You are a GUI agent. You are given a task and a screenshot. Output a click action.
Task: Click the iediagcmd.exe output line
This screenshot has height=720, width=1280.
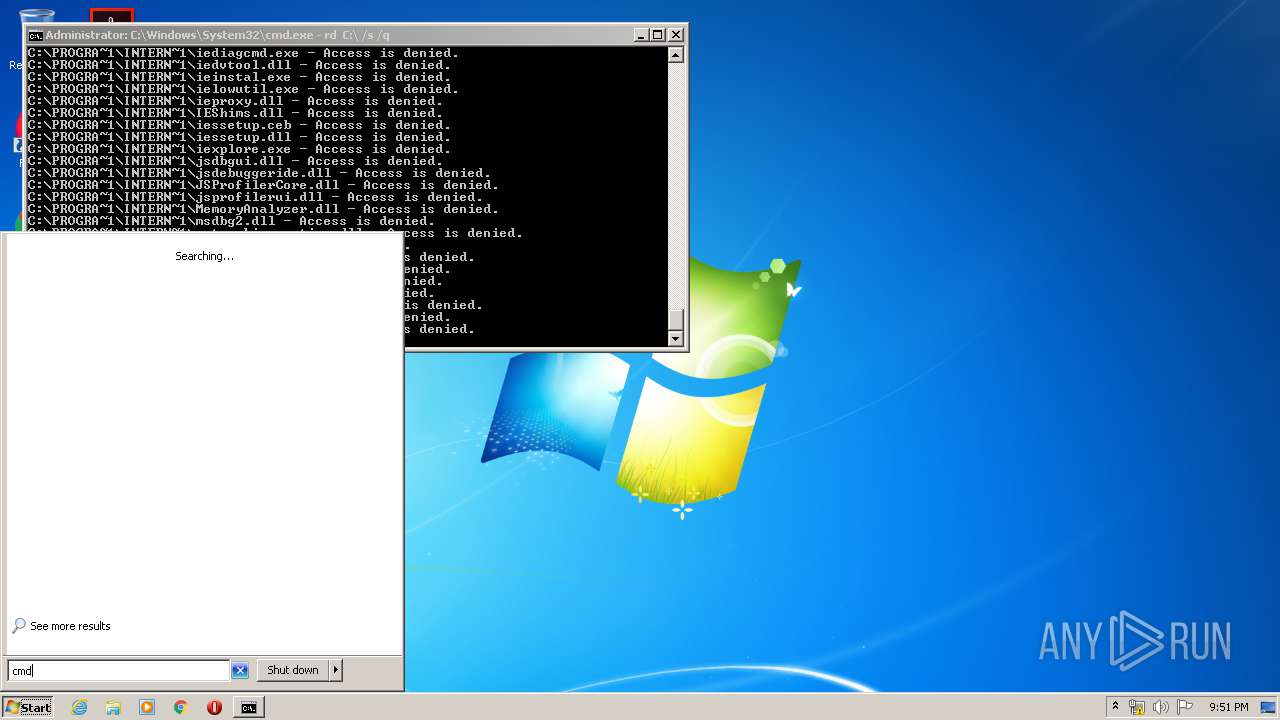click(243, 53)
